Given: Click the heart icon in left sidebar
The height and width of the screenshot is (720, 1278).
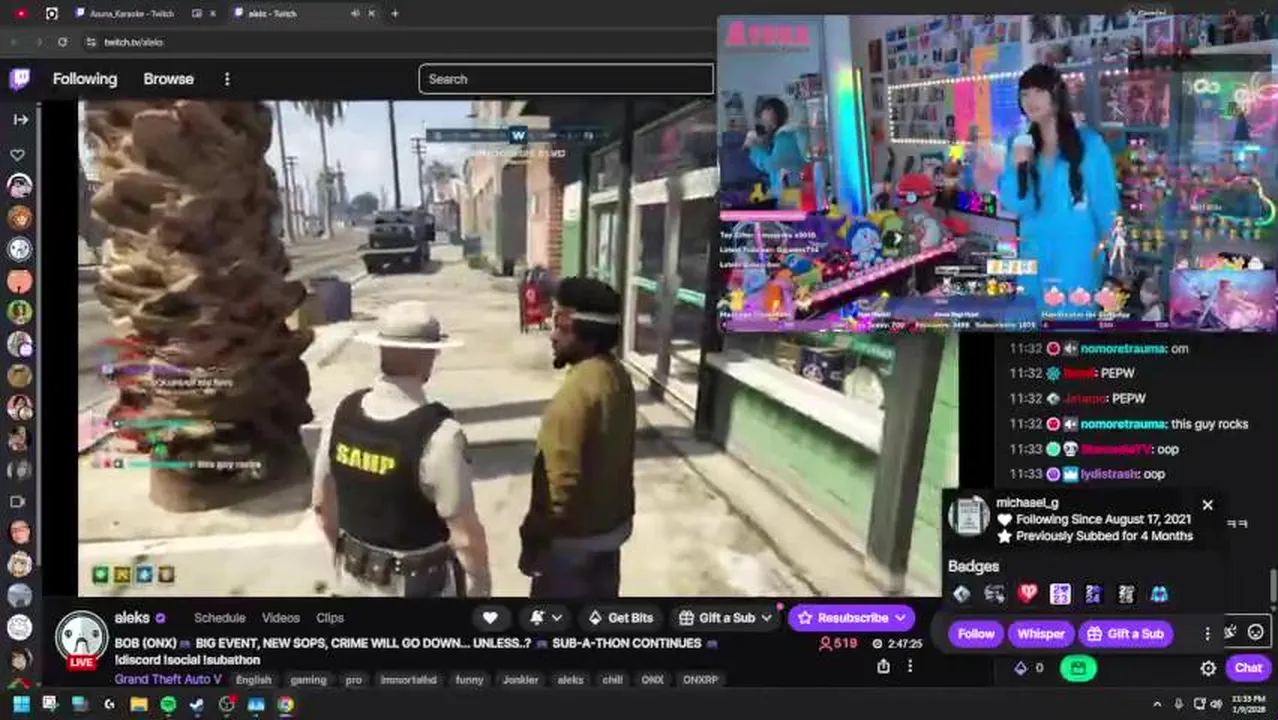Looking at the screenshot, I should click(18, 155).
